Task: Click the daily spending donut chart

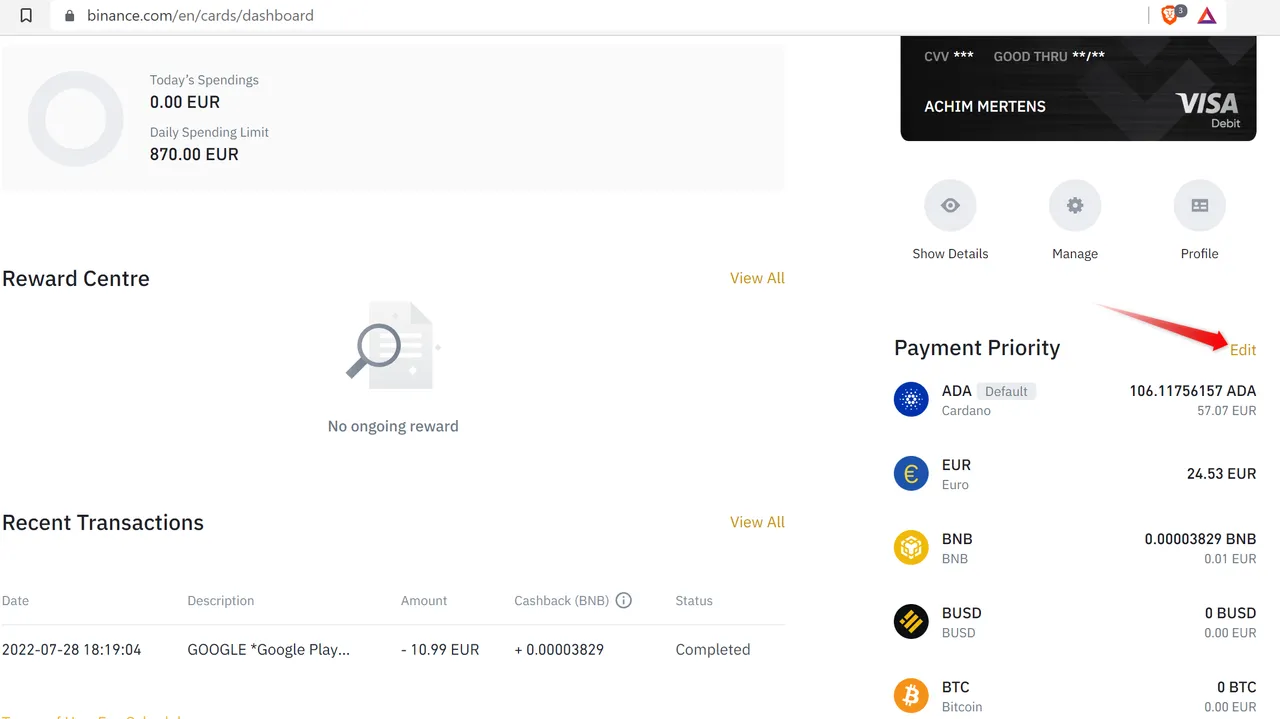Action: 76,118
